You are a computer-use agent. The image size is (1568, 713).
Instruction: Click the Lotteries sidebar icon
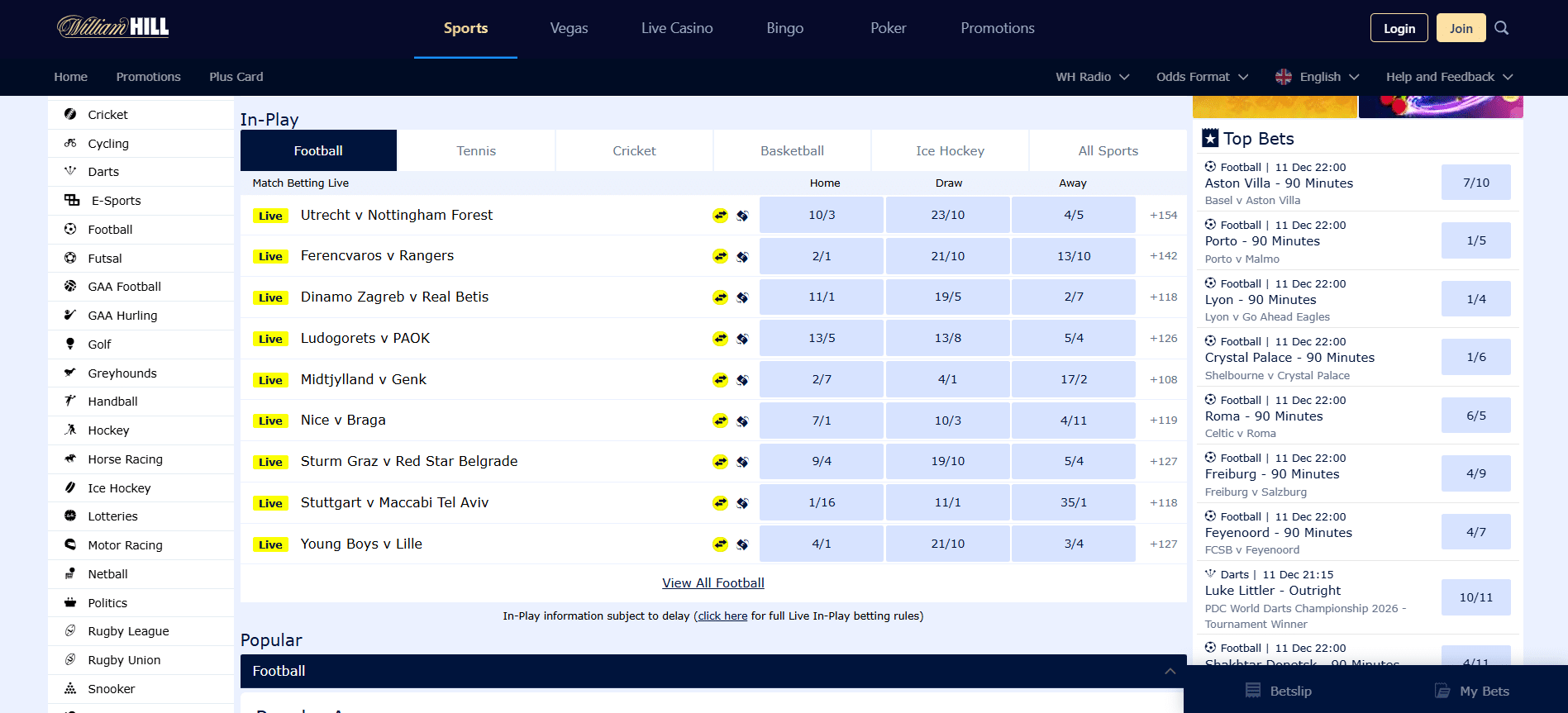point(70,516)
